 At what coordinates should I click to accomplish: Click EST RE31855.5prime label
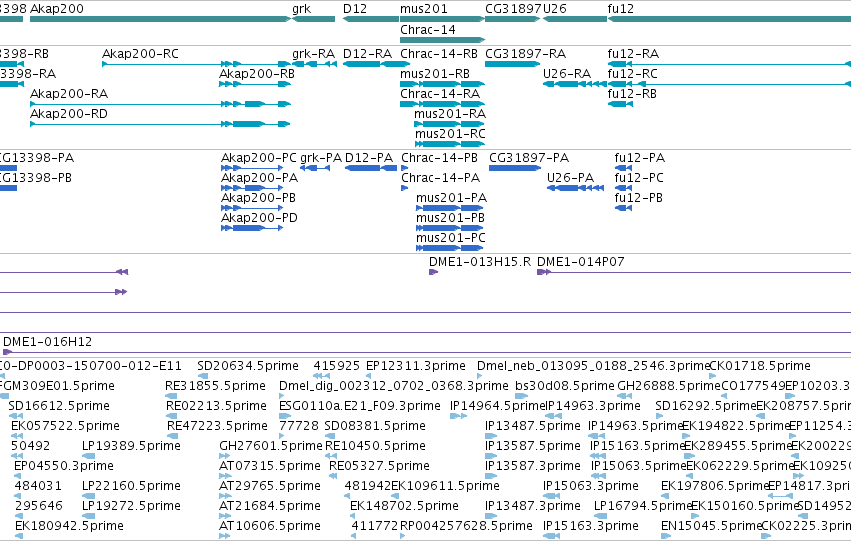[x=215, y=386]
